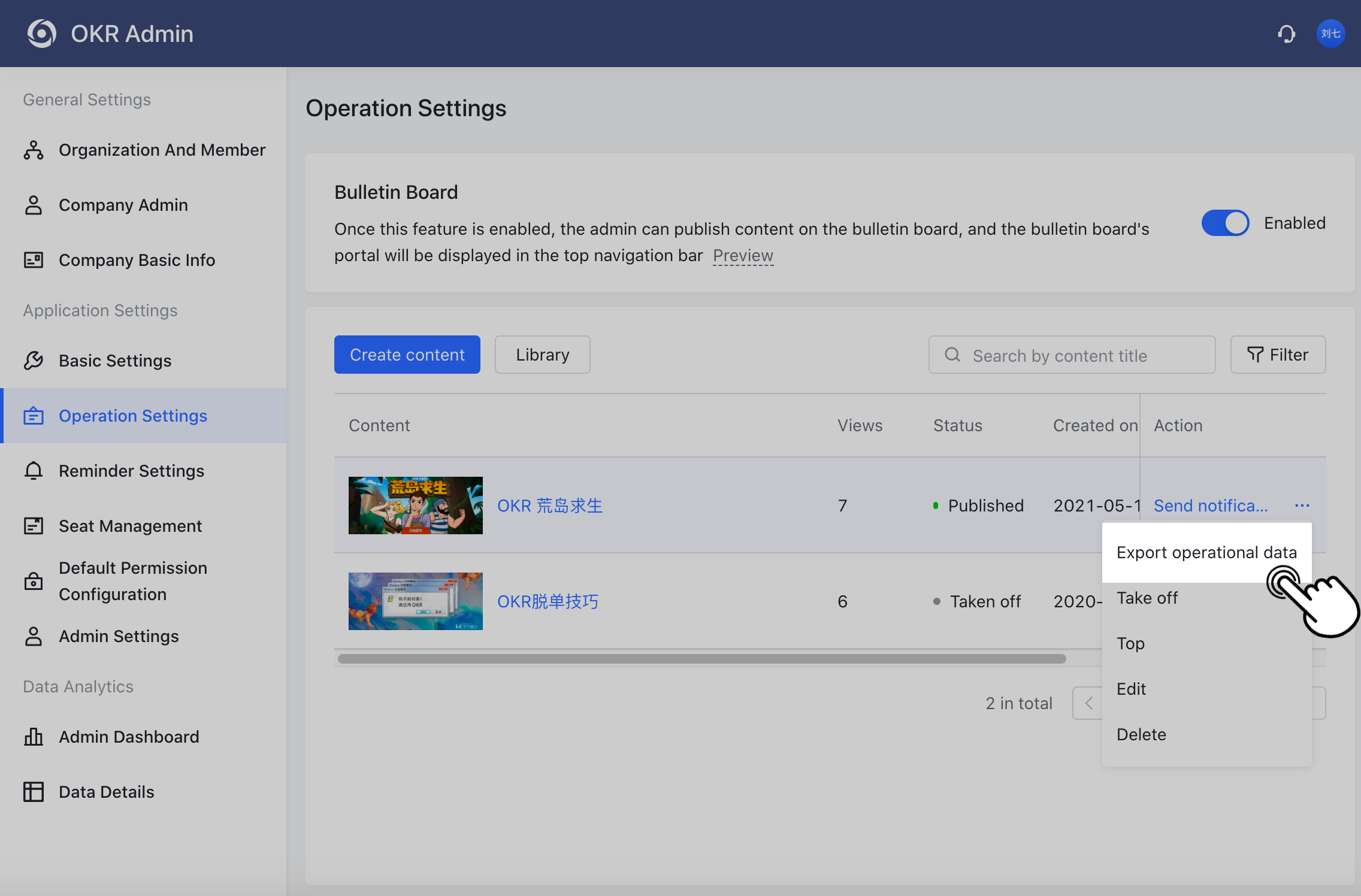Click the Create content button
1361x896 pixels.
[x=407, y=355]
